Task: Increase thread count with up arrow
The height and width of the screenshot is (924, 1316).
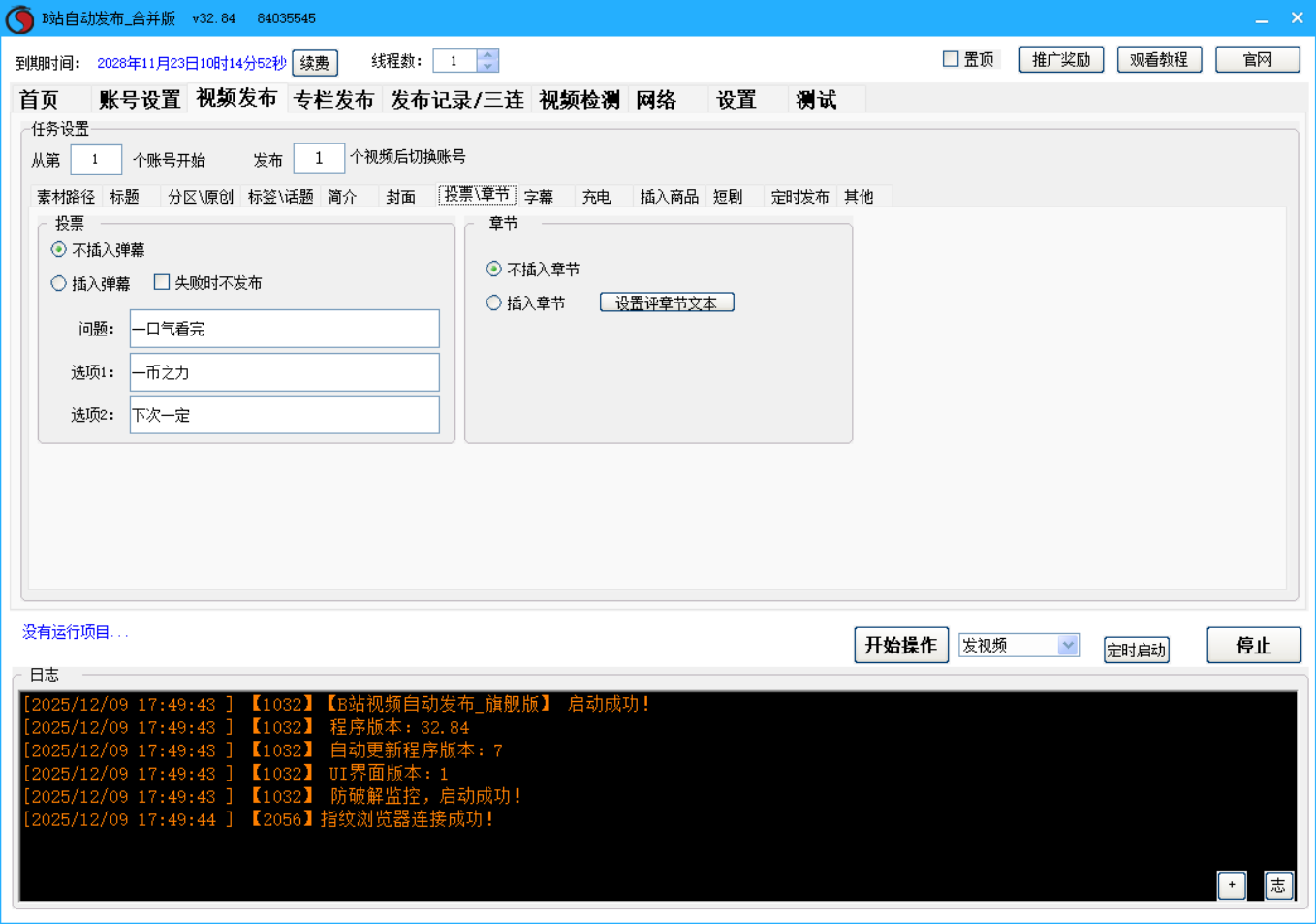Action: (x=487, y=55)
